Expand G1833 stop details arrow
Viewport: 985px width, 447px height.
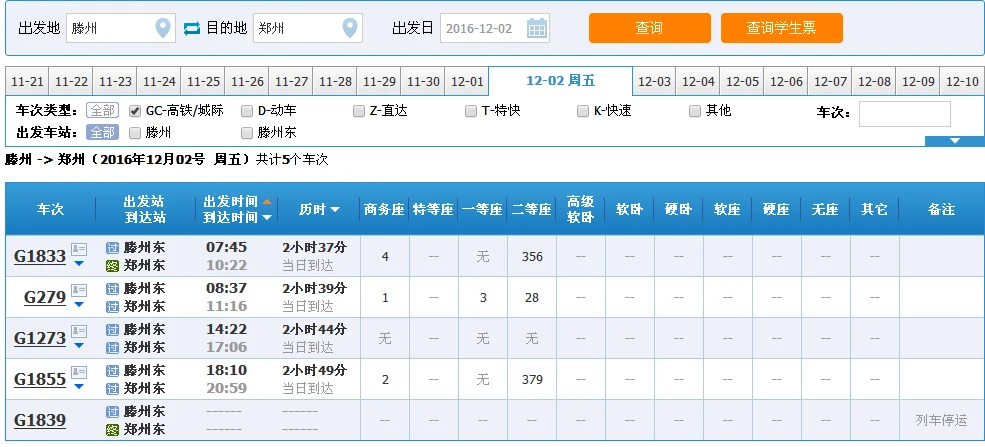coord(79,263)
